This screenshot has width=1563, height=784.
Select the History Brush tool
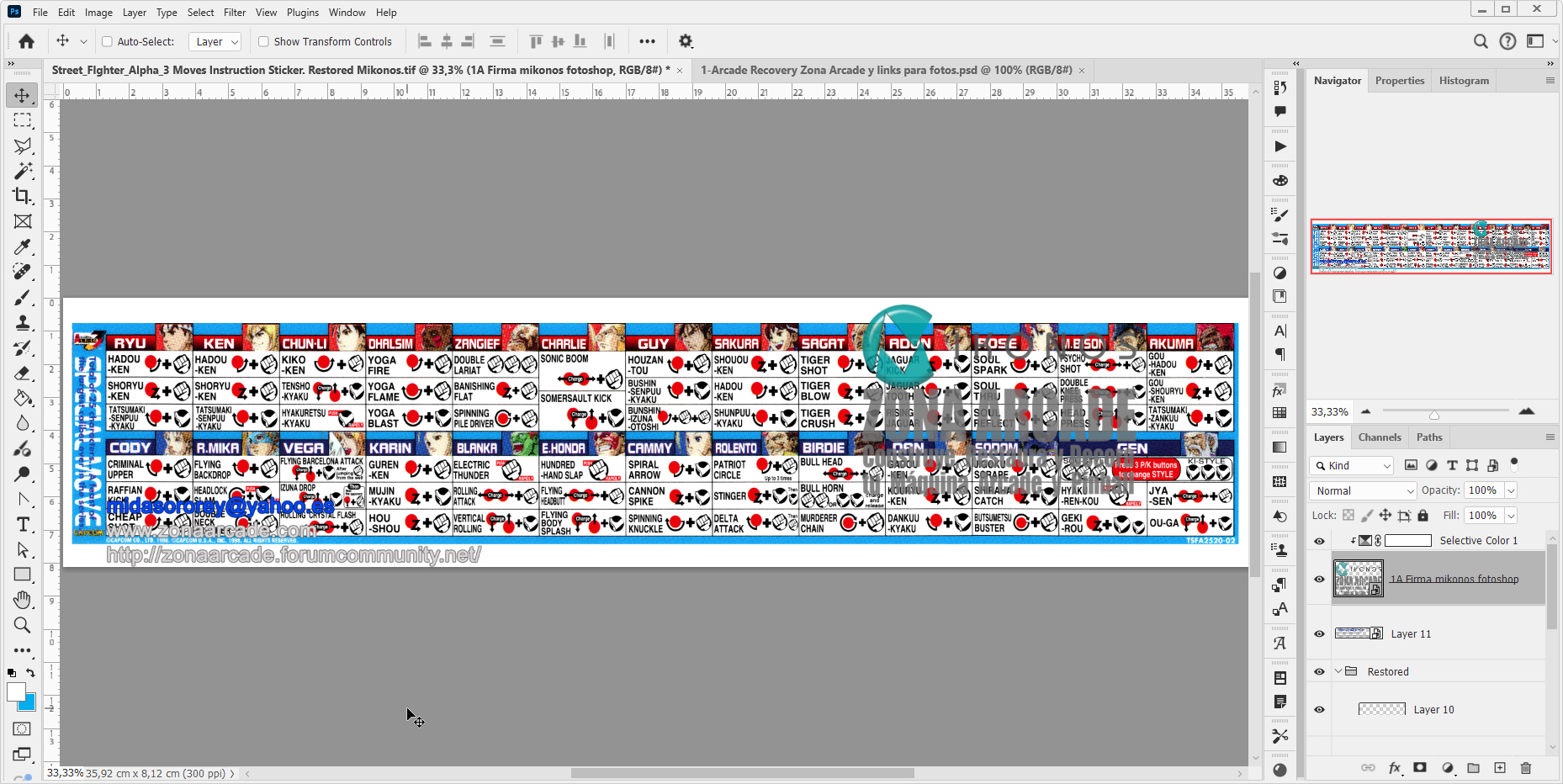click(23, 348)
